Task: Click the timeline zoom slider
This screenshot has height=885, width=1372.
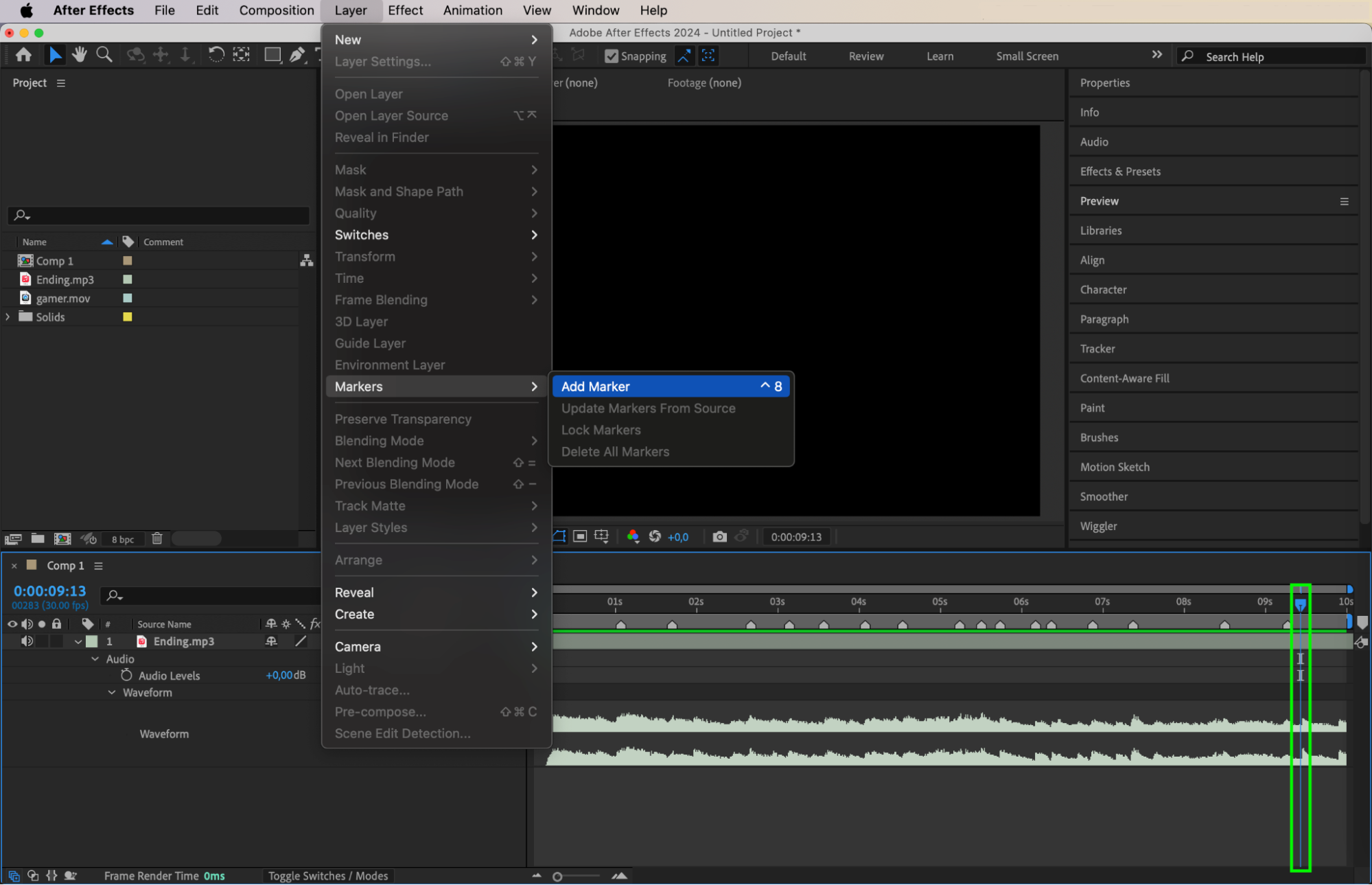Action: pyautogui.click(x=558, y=877)
